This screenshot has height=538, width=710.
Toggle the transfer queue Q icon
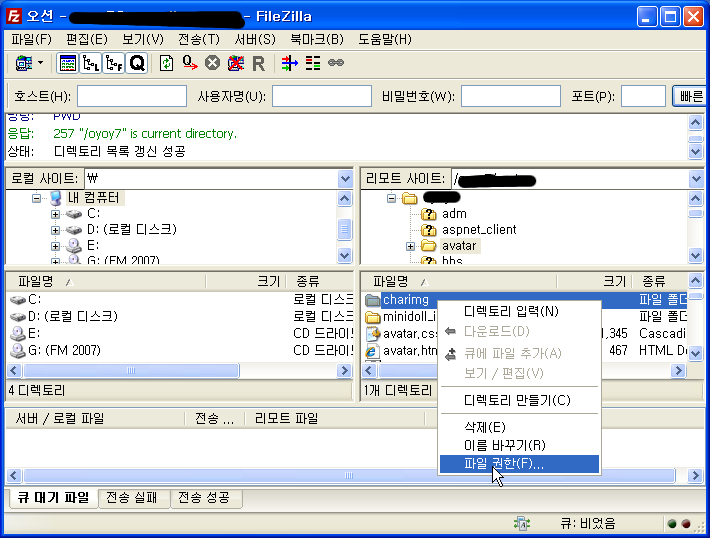click(137, 63)
